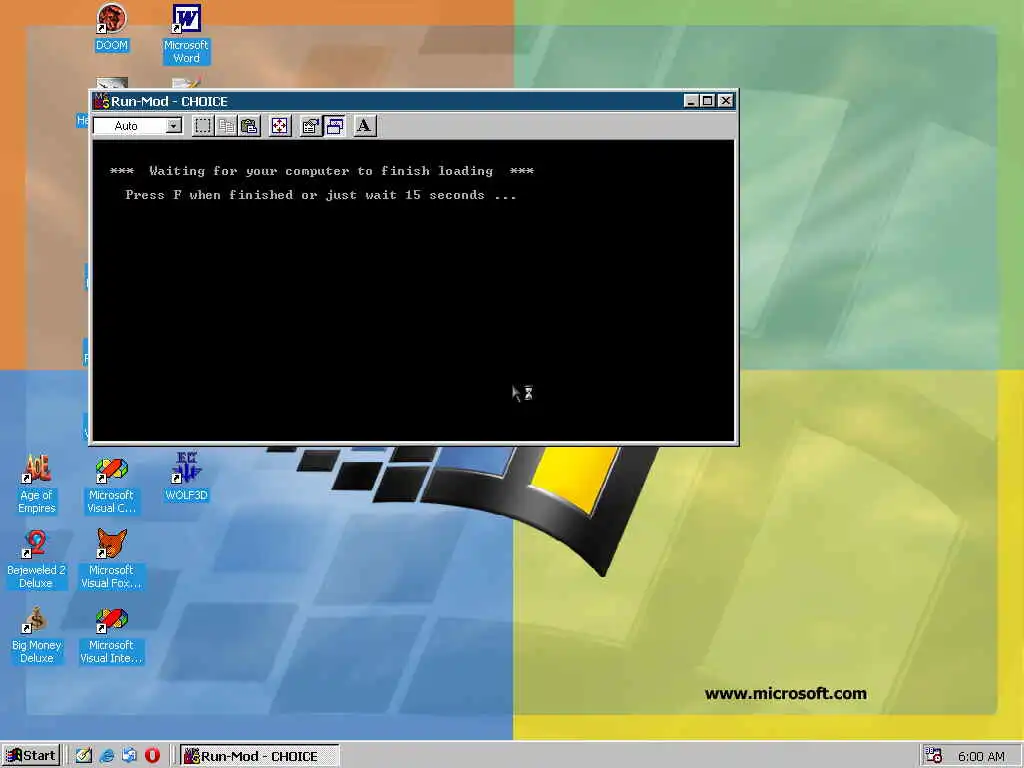Select the partly hidden icon below DOOM
This screenshot has width=1024, height=768.
[x=112, y=84]
